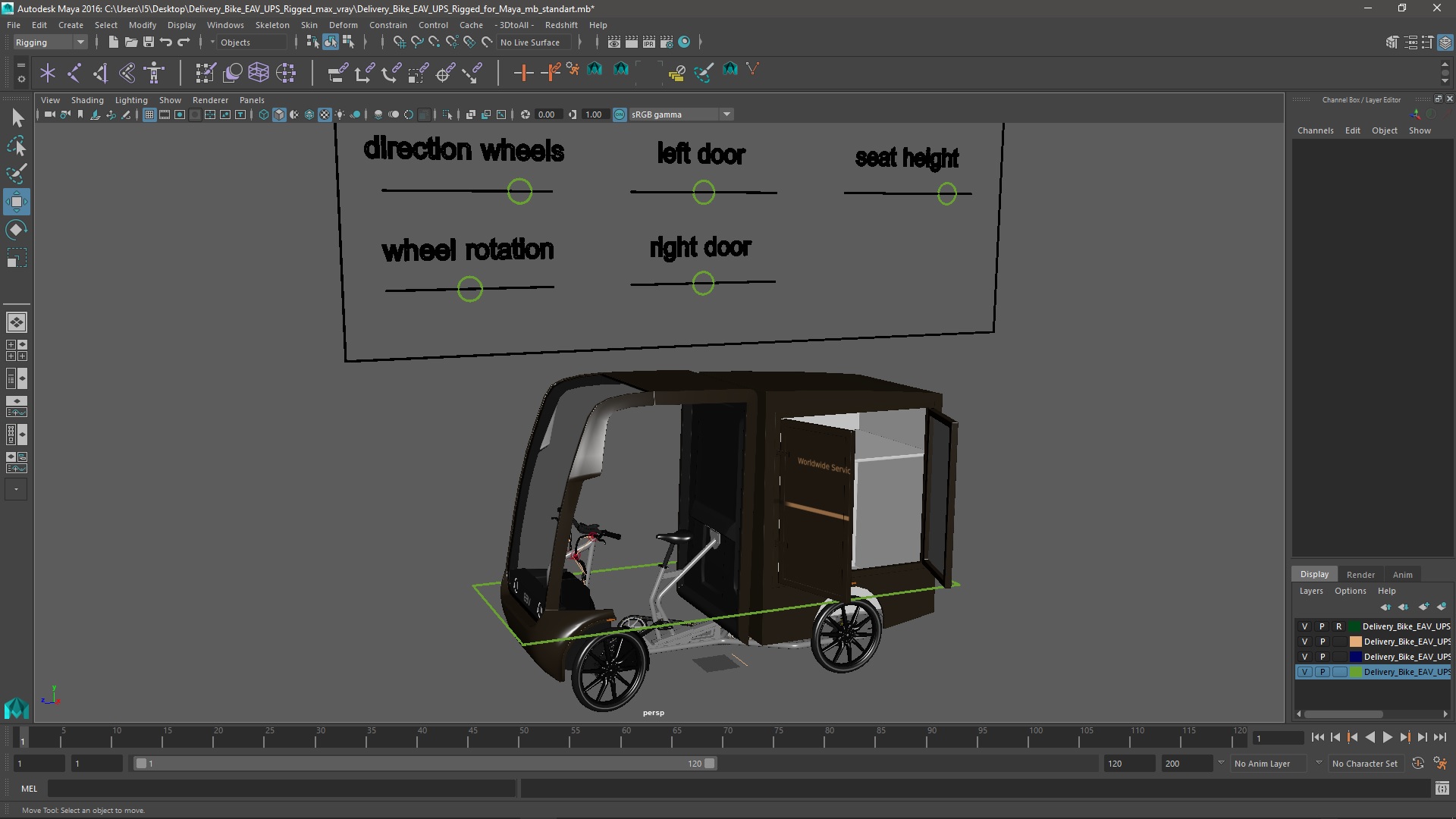Click the peach color swatch of second layer

[1355, 642]
